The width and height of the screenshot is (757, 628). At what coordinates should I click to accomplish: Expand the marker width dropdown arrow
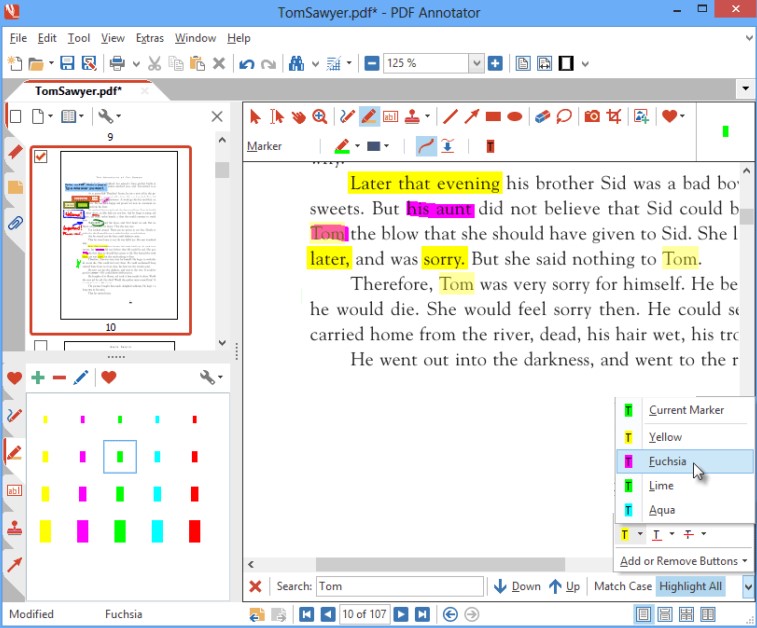386,146
